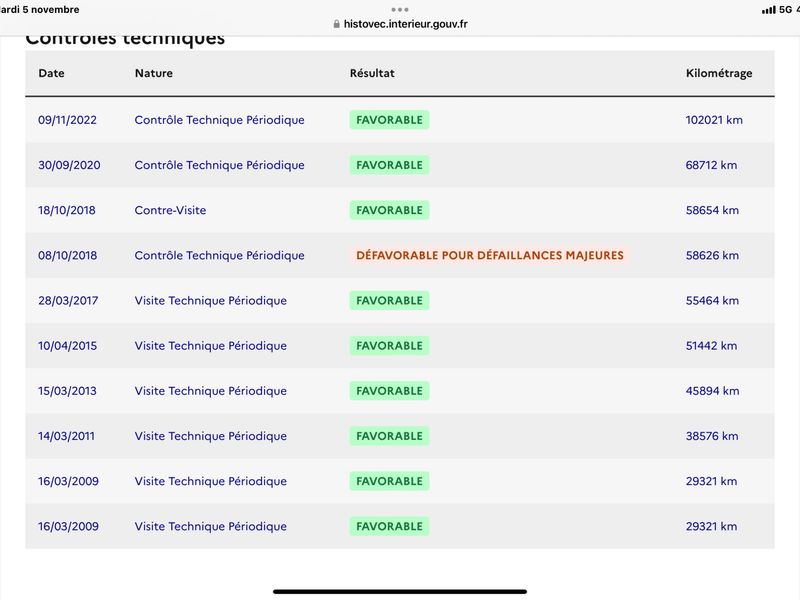800x600 pixels.
Task: Select the histovec.interieur.gouv.fr address bar
Action: point(400,24)
